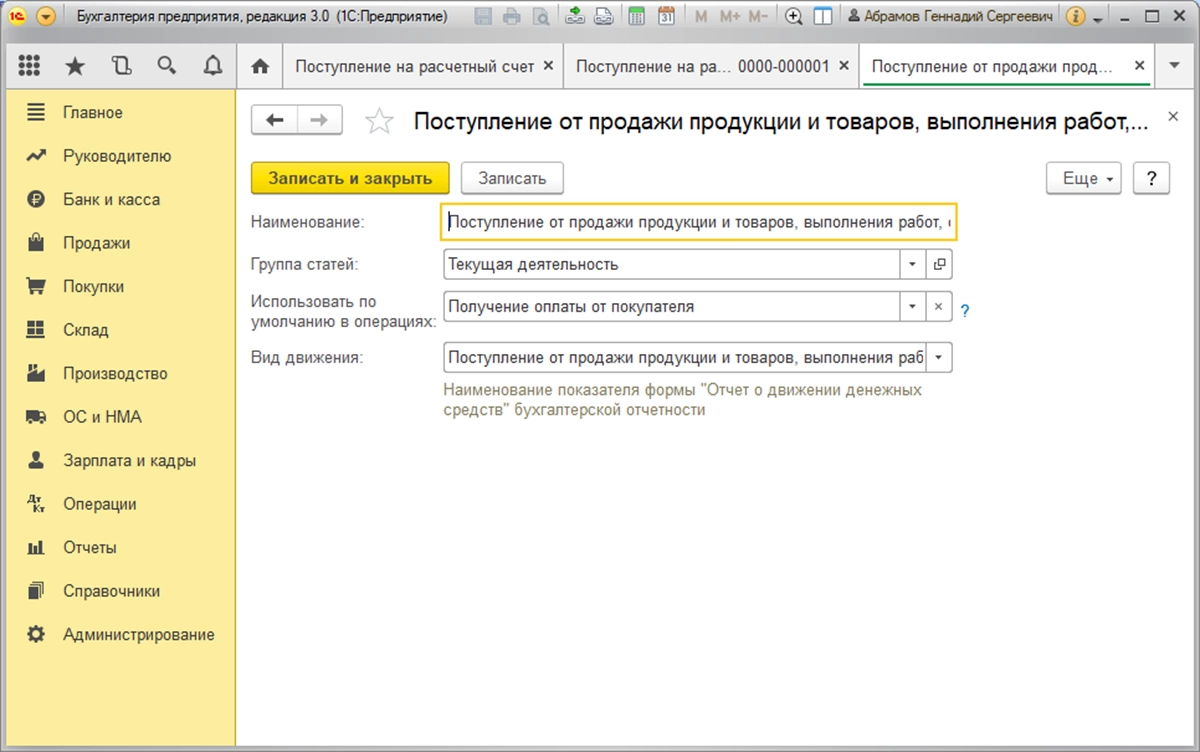The height and width of the screenshot is (752, 1200).
Task: Switch to Поступление на расчетный счет tab
Action: 412,66
